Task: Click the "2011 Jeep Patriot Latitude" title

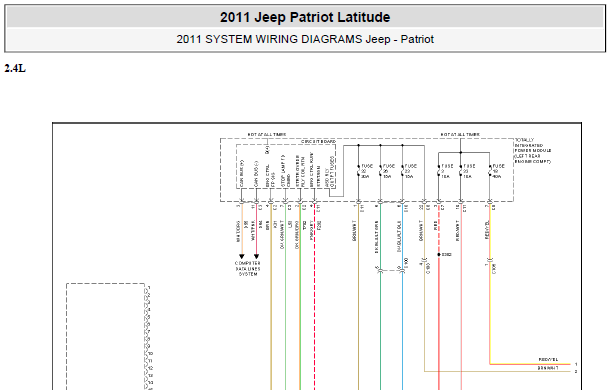Action: [305, 17]
